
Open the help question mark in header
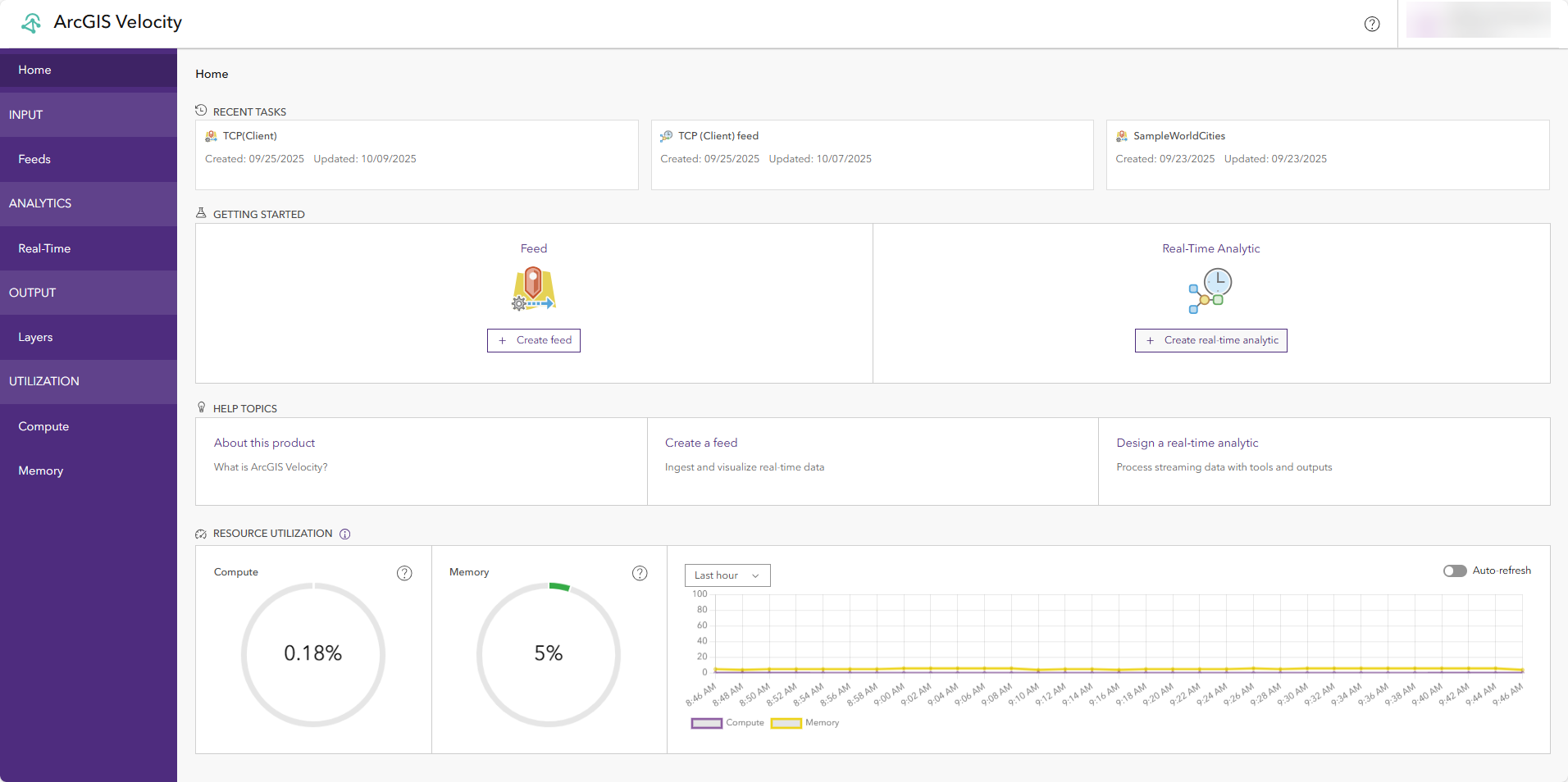1372,24
